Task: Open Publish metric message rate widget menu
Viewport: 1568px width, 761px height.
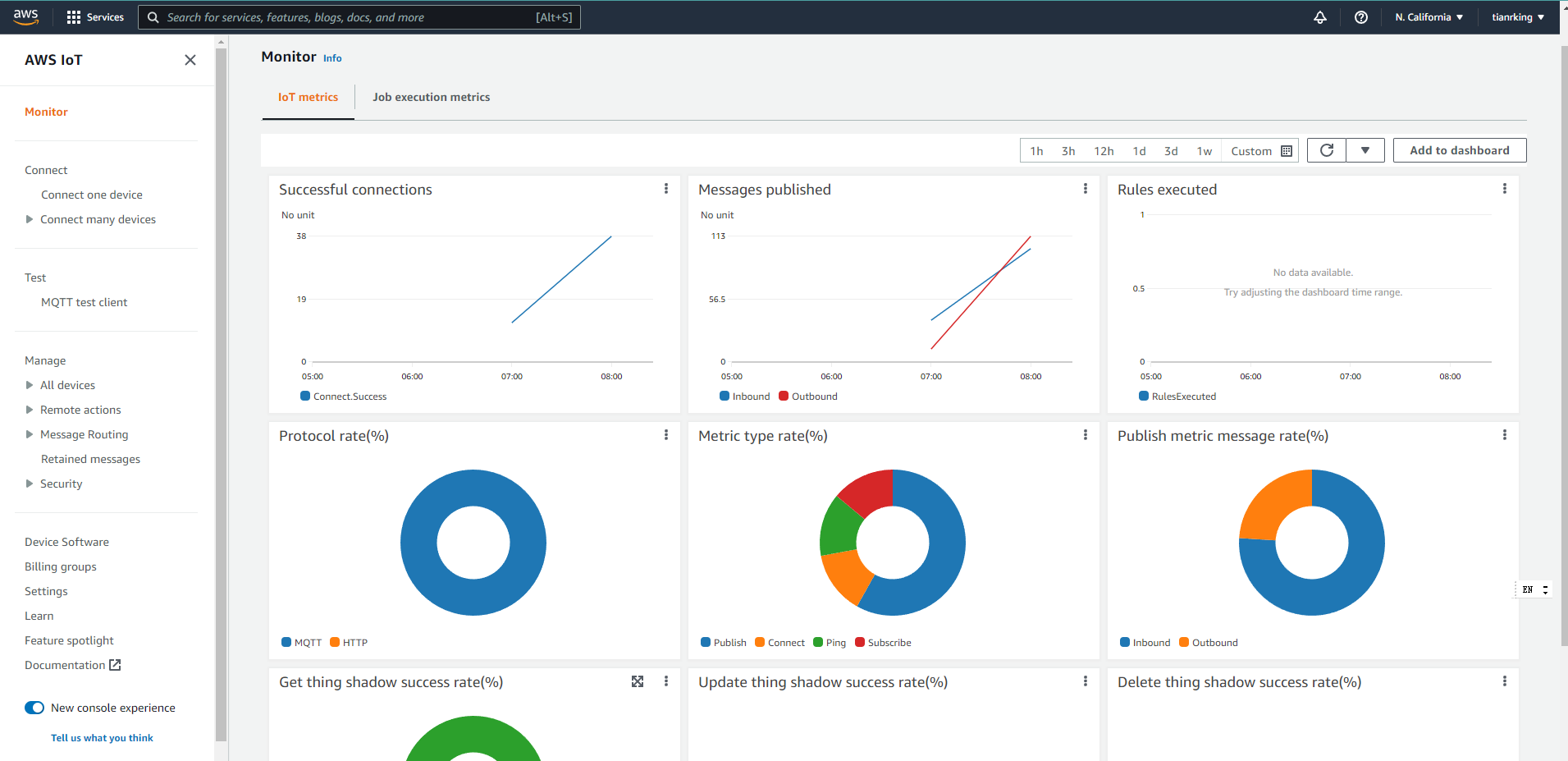Action: point(1505,435)
